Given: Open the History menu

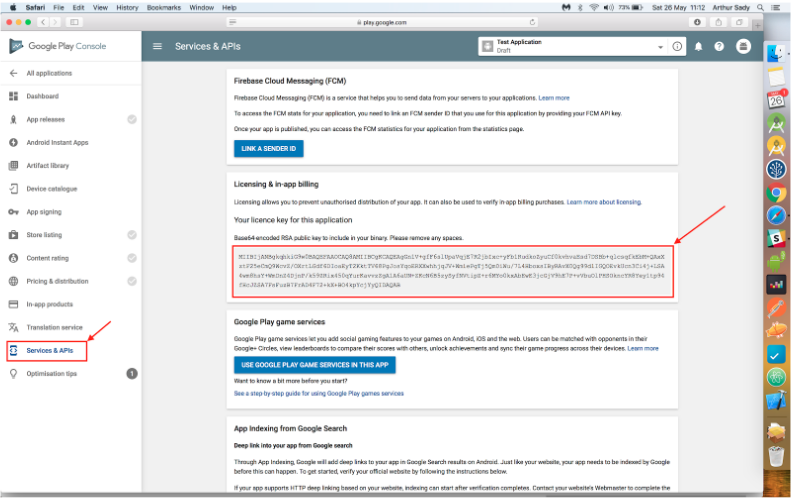Looking at the screenshot, I should [127, 8].
